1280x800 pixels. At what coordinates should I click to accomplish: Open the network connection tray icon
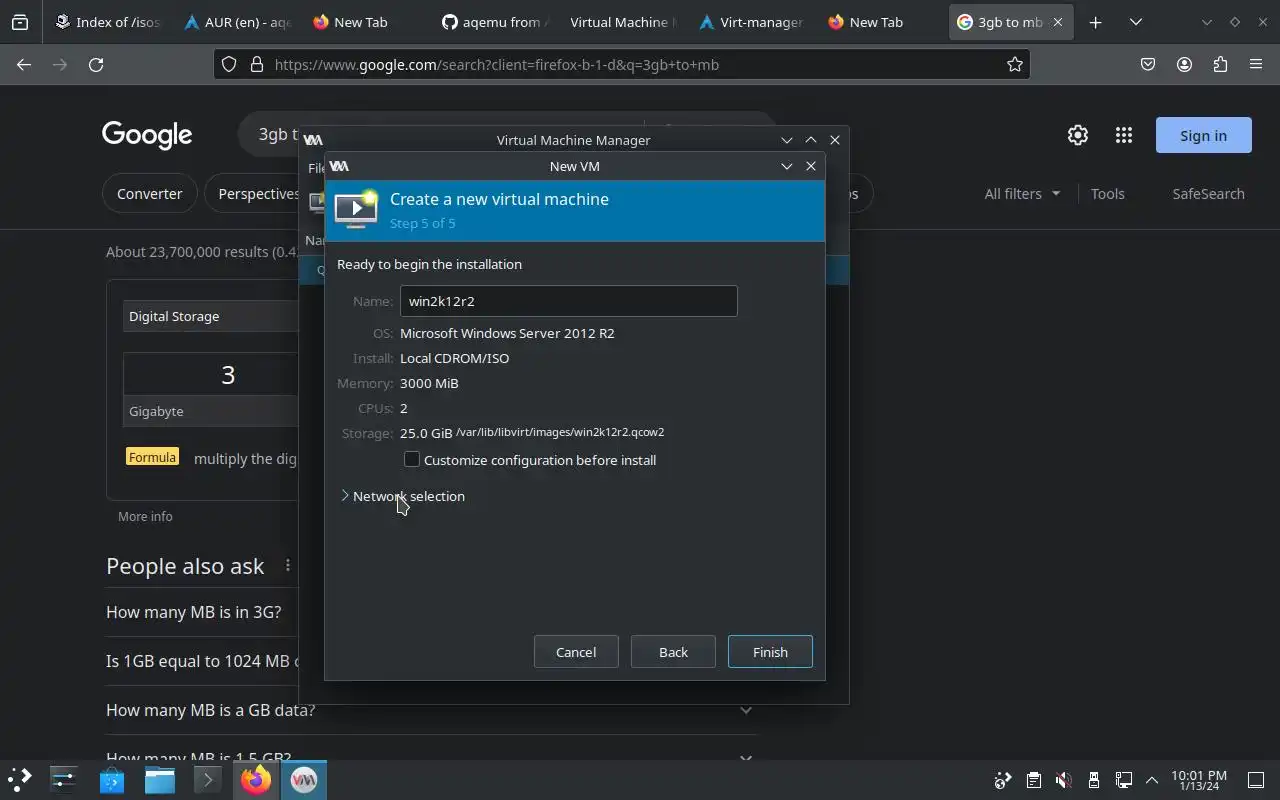[1124, 780]
